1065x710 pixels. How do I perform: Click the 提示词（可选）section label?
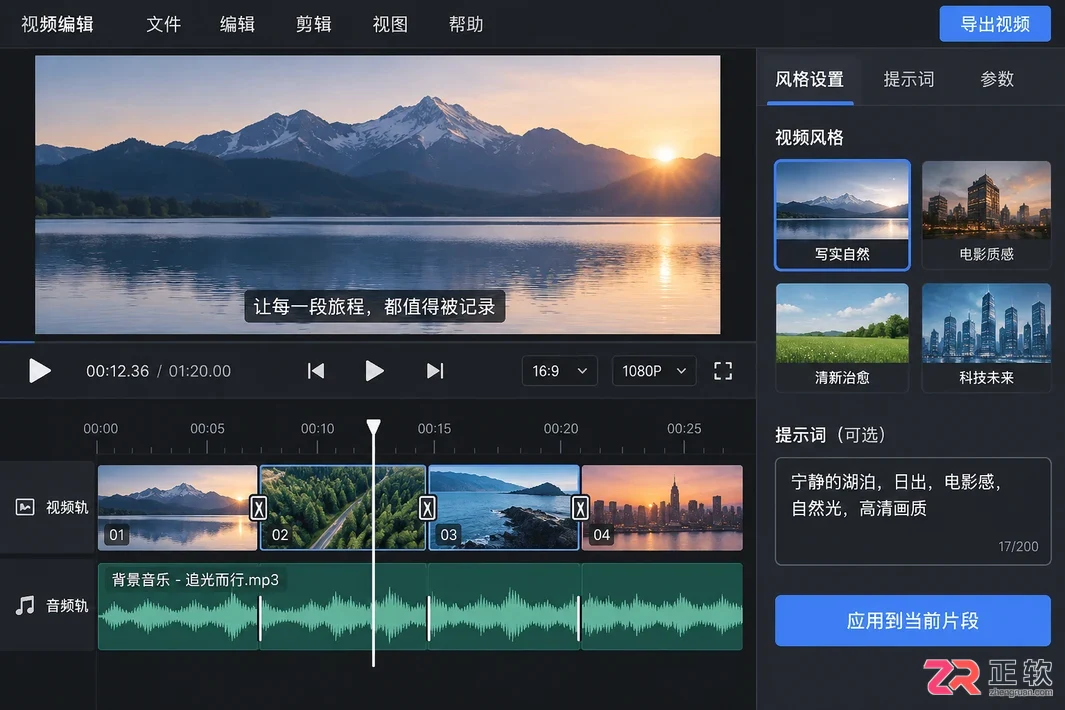pyautogui.click(x=831, y=435)
